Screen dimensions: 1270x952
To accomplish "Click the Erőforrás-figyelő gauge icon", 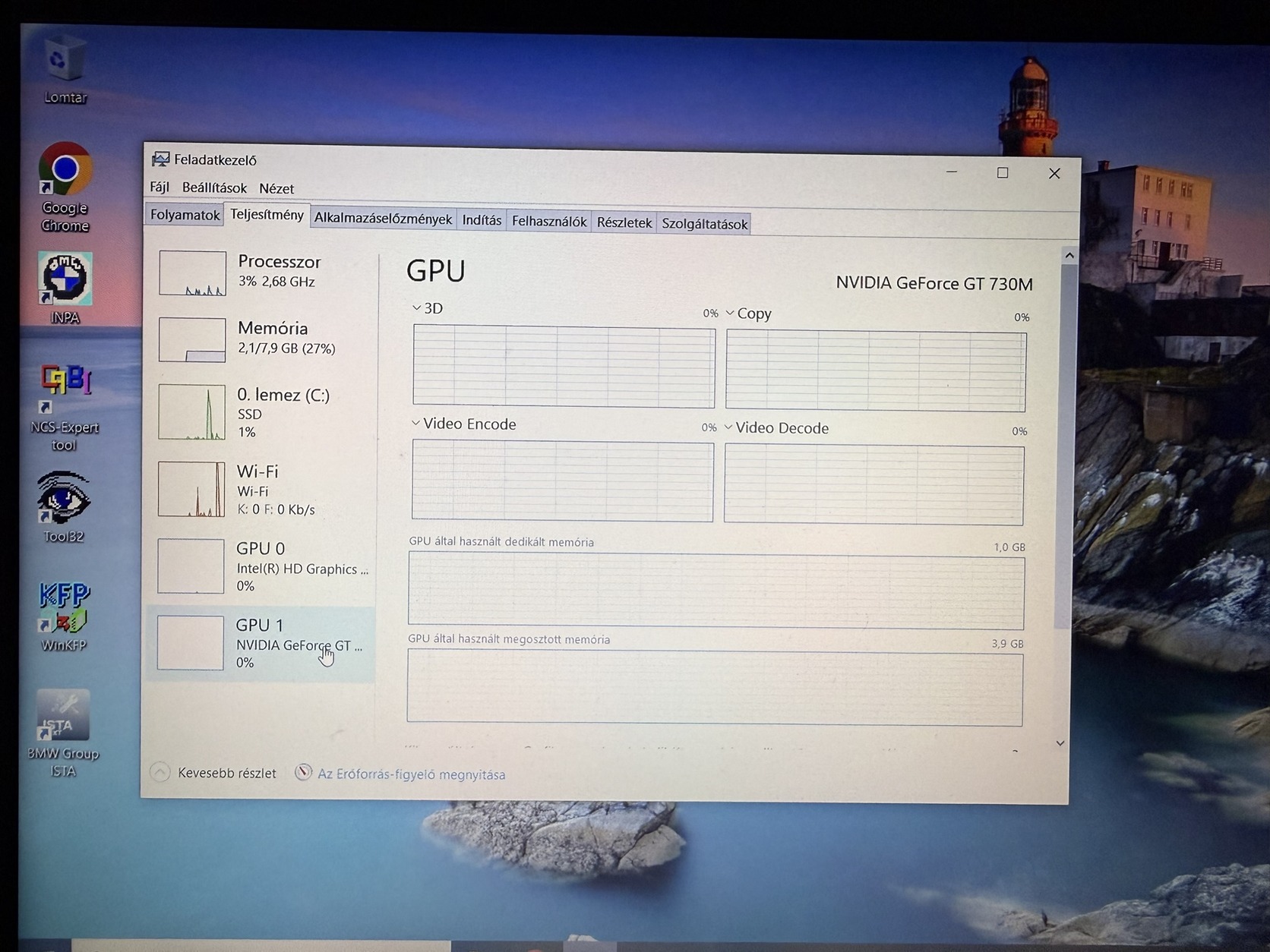I will point(304,773).
